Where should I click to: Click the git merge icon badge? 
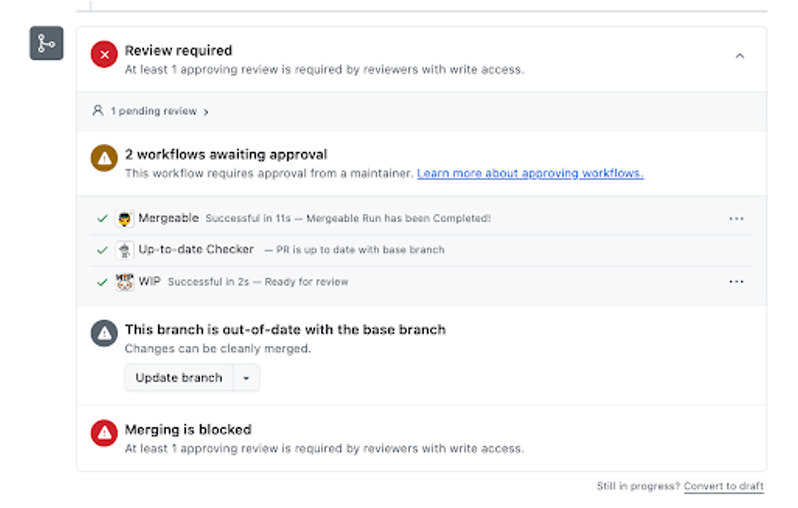[x=46, y=43]
